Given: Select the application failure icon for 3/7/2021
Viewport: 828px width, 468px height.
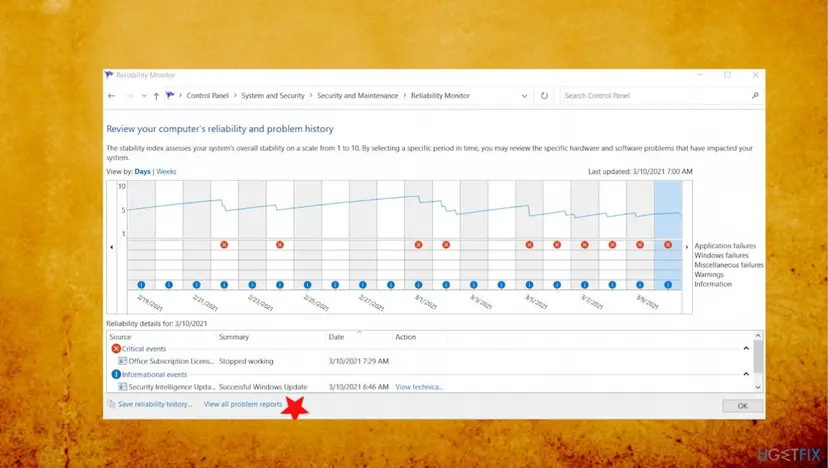Looking at the screenshot, I should [585, 245].
